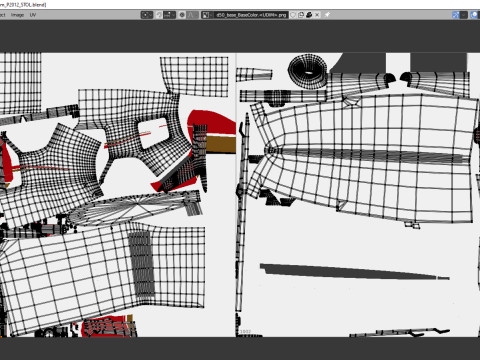Image resolution: width=480 pixels, height=360 pixels.
Task: Toggle the image pin icon
Action: 327,15
